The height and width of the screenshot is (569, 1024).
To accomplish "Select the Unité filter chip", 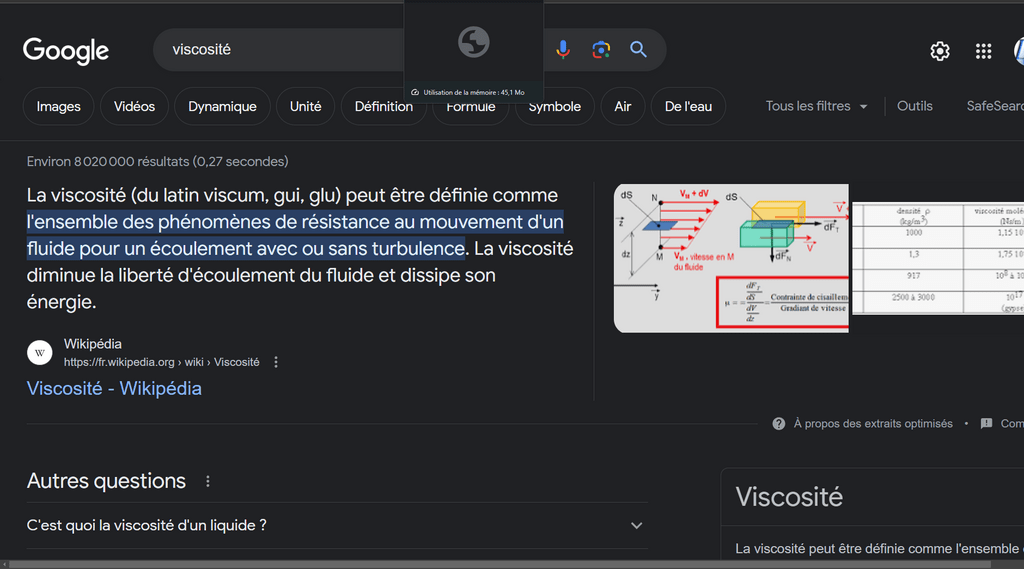I will (306, 106).
